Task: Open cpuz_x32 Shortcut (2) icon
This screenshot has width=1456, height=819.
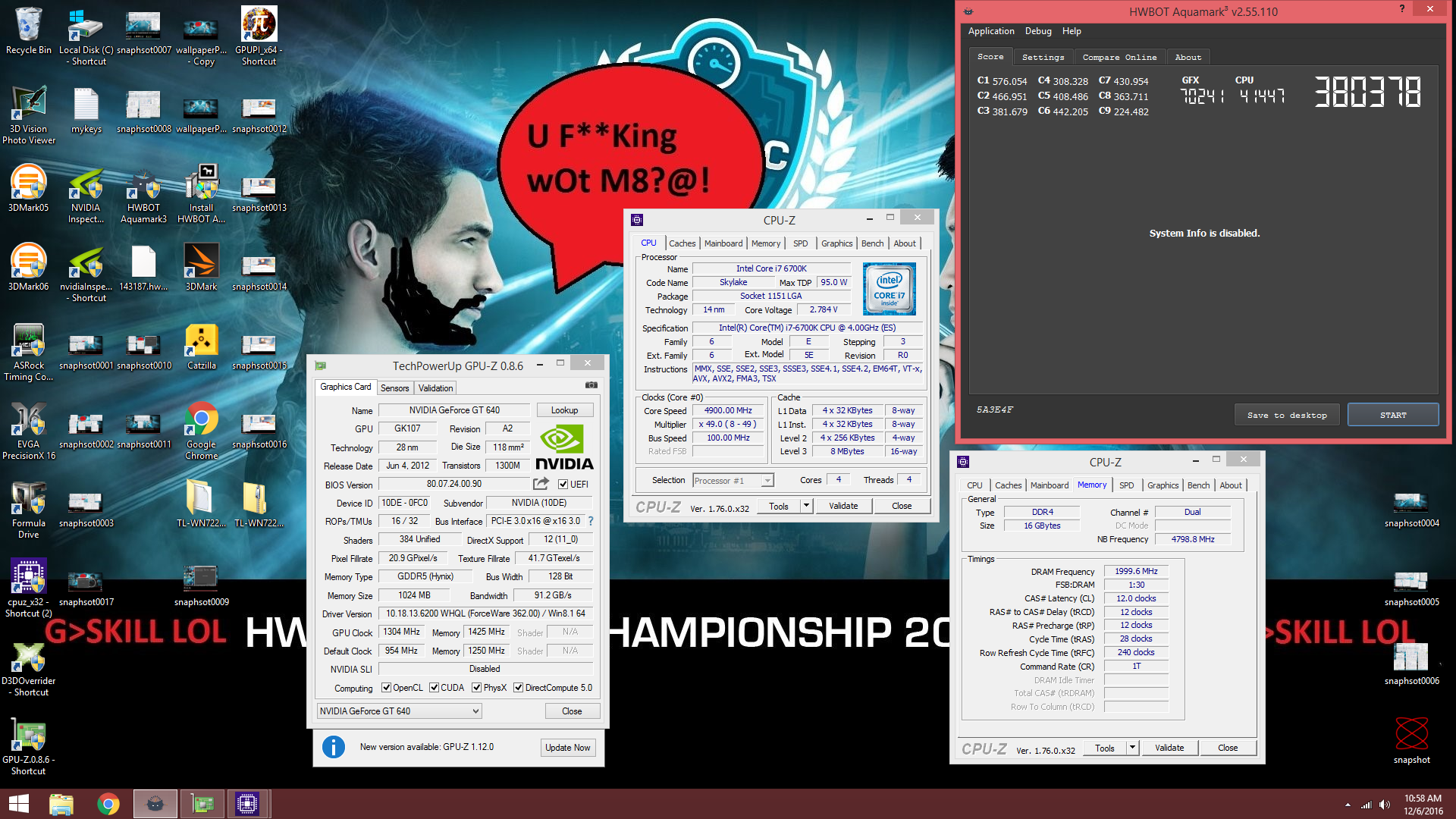Action: pyautogui.click(x=29, y=588)
